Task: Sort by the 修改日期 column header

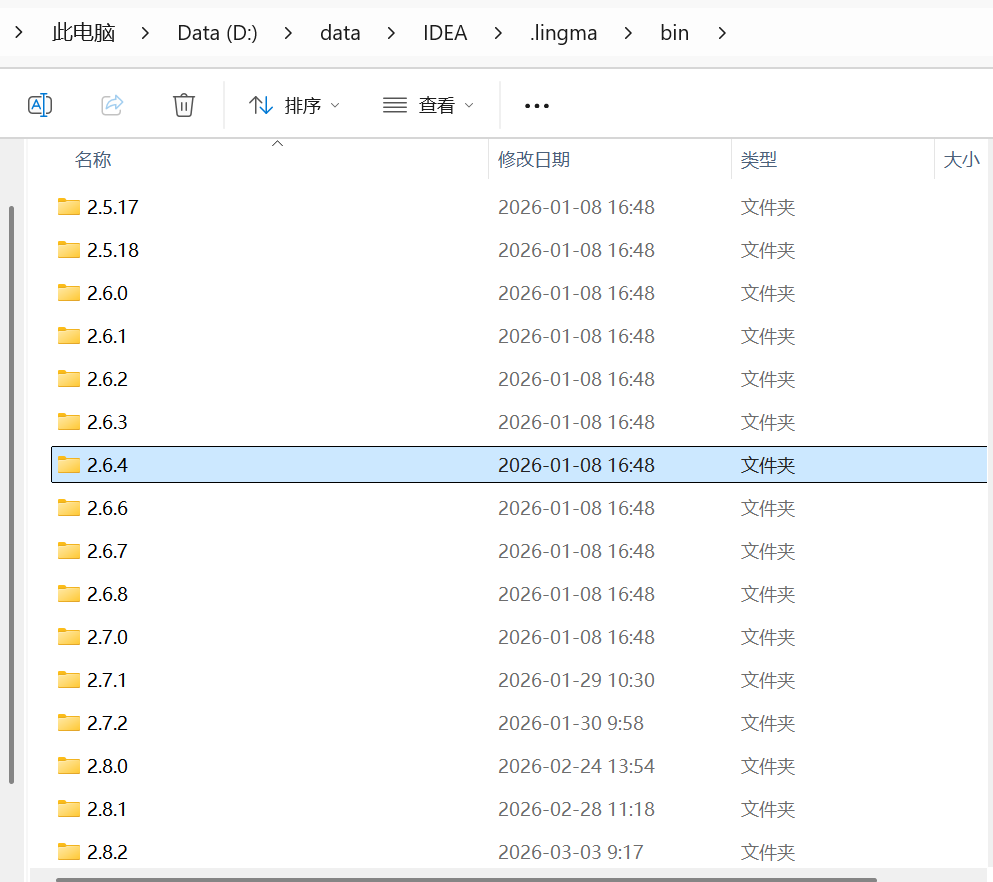Action: point(534,160)
